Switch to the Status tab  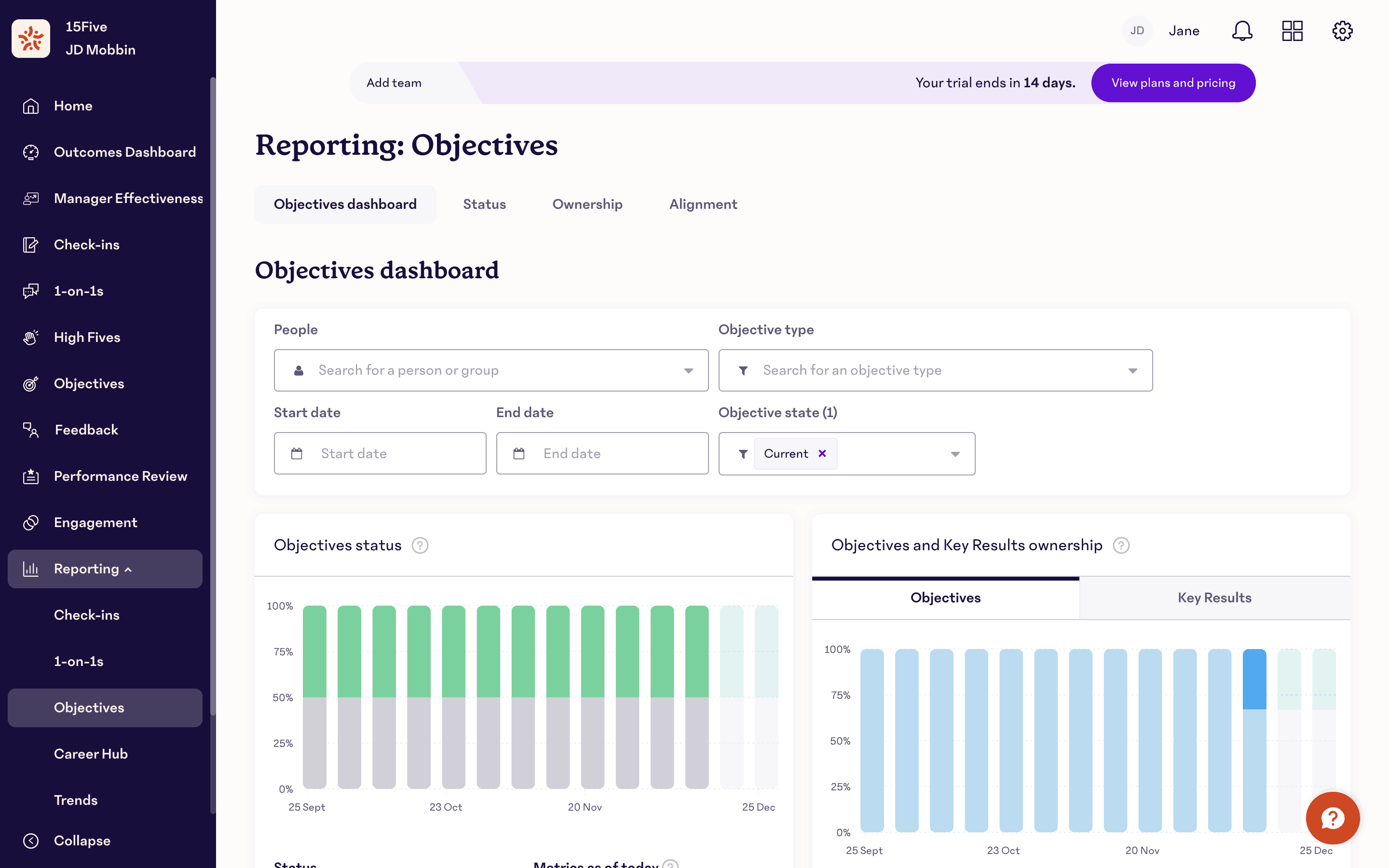coord(484,204)
